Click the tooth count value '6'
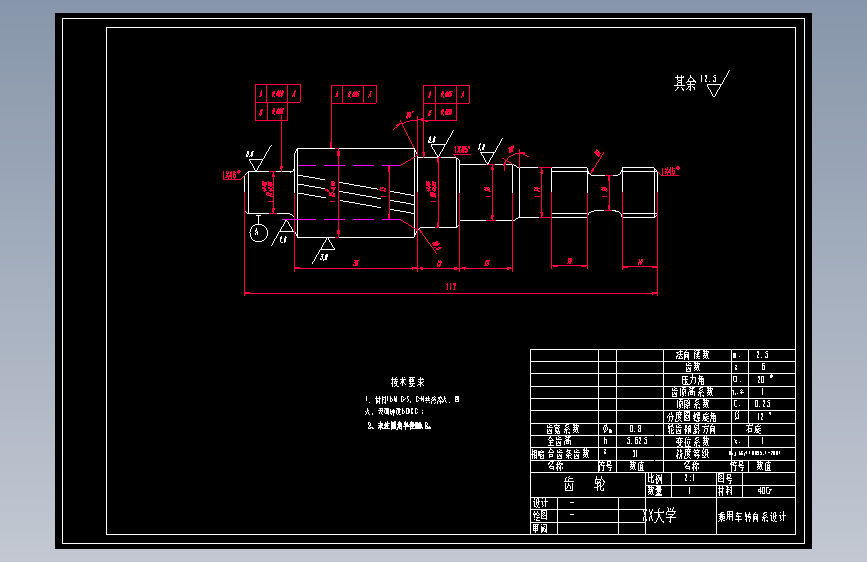Image resolution: width=867 pixels, height=562 pixels. click(x=763, y=367)
